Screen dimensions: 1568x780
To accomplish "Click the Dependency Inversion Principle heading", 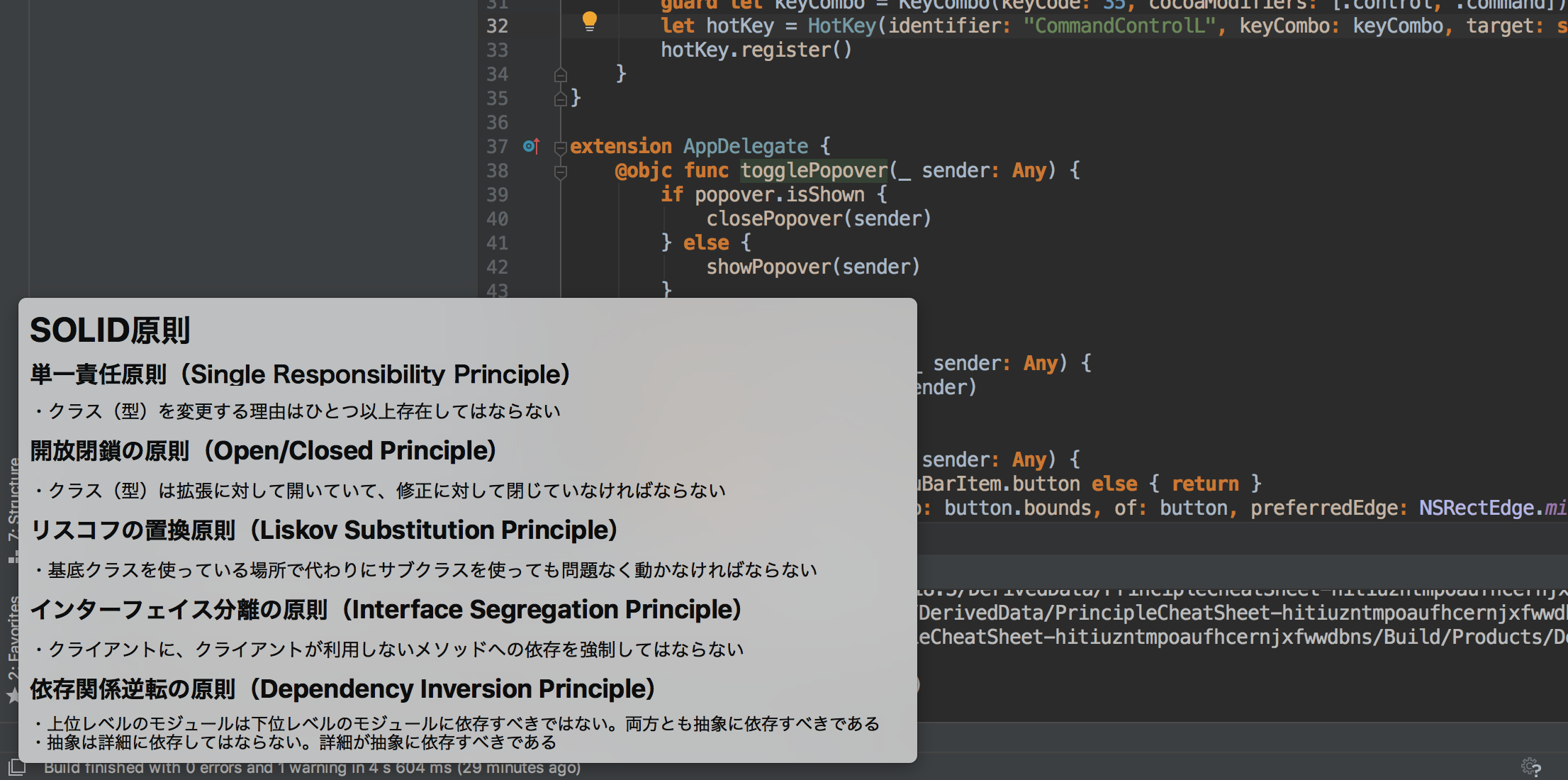I will click(342, 689).
